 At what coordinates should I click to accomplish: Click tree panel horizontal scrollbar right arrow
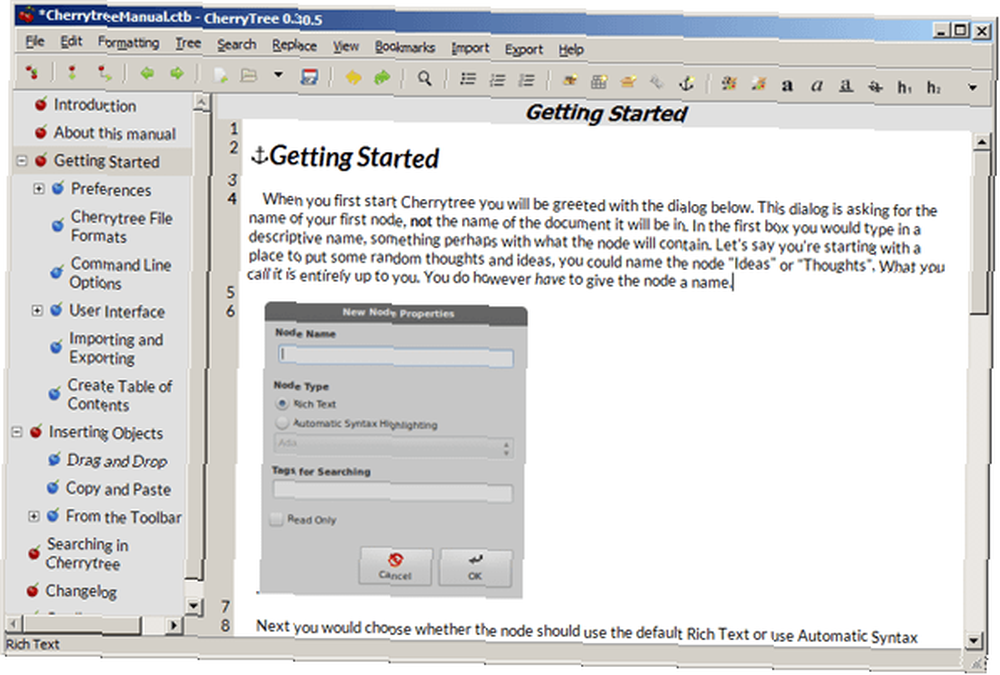point(173,625)
